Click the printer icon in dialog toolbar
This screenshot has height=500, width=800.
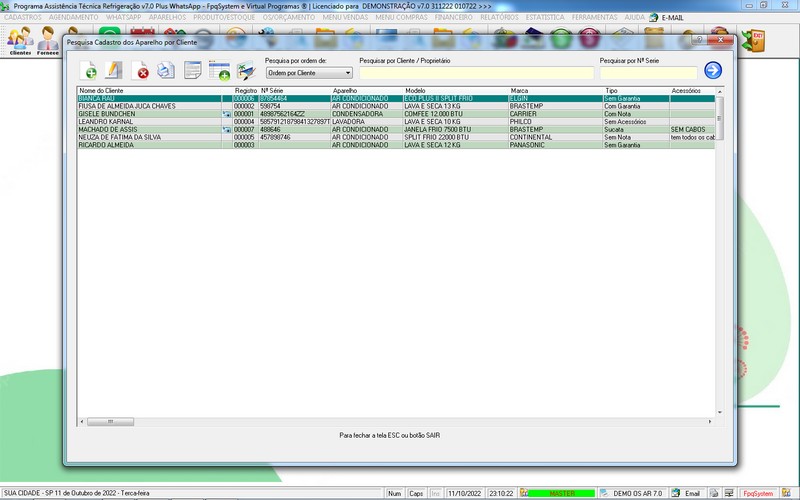click(166, 70)
